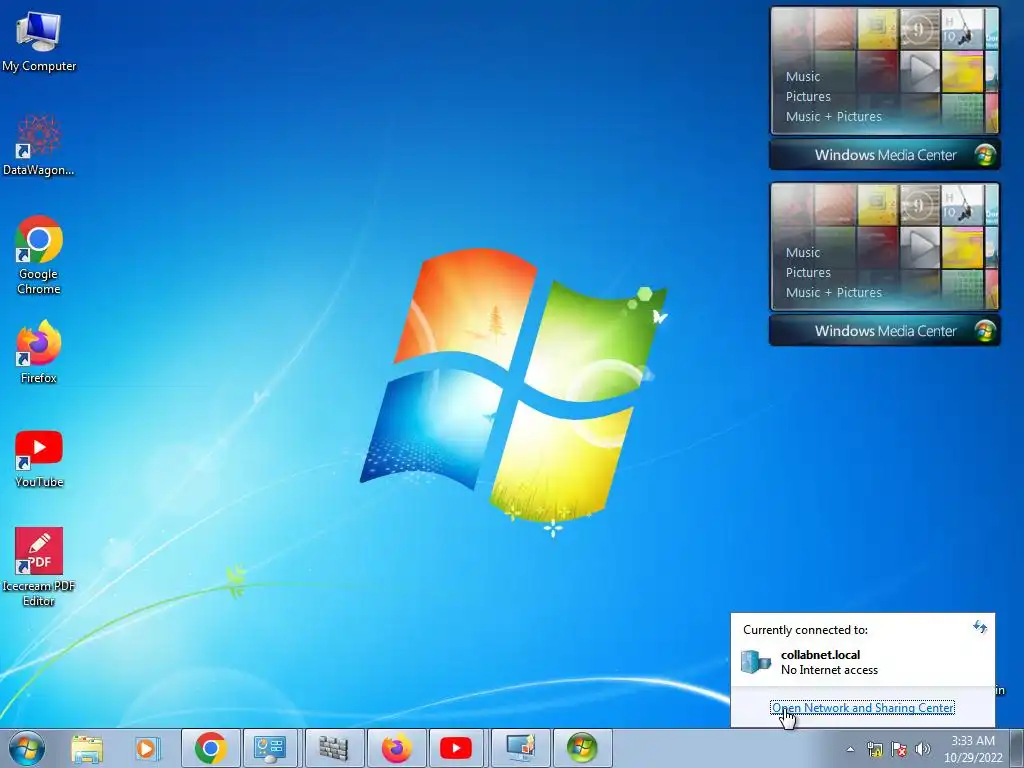1024x768 pixels.
Task: Select the Google Chrome desktop shortcut
Action: tap(39, 255)
